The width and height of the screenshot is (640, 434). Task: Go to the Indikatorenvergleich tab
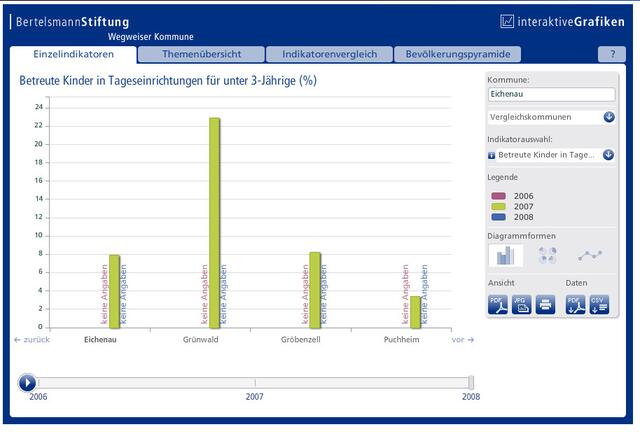329,54
